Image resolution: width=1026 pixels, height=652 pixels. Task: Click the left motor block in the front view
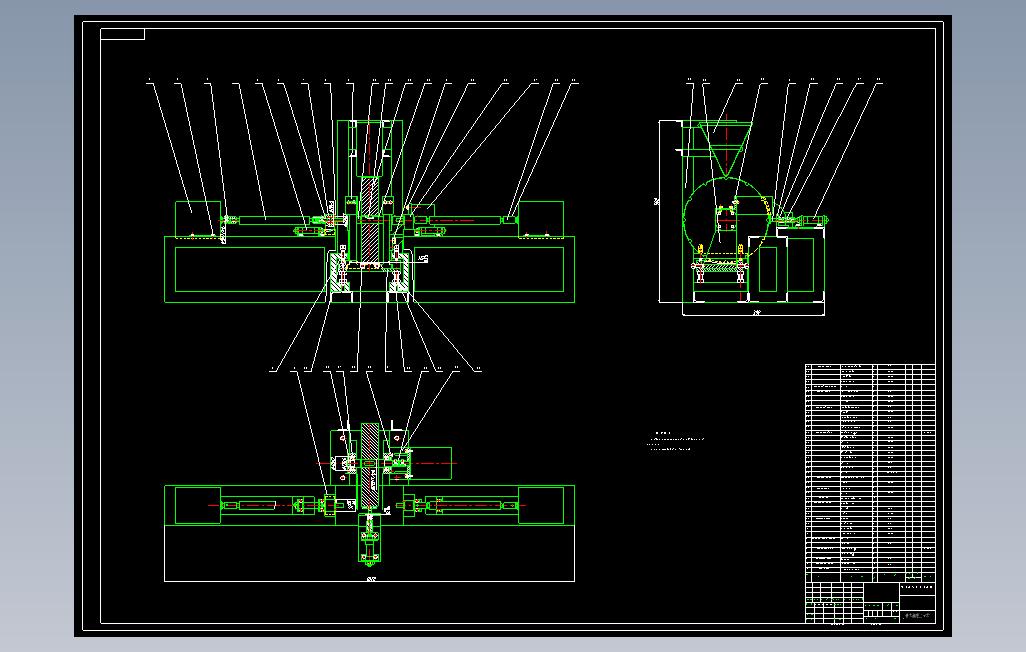pyautogui.click(x=198, y=219)
